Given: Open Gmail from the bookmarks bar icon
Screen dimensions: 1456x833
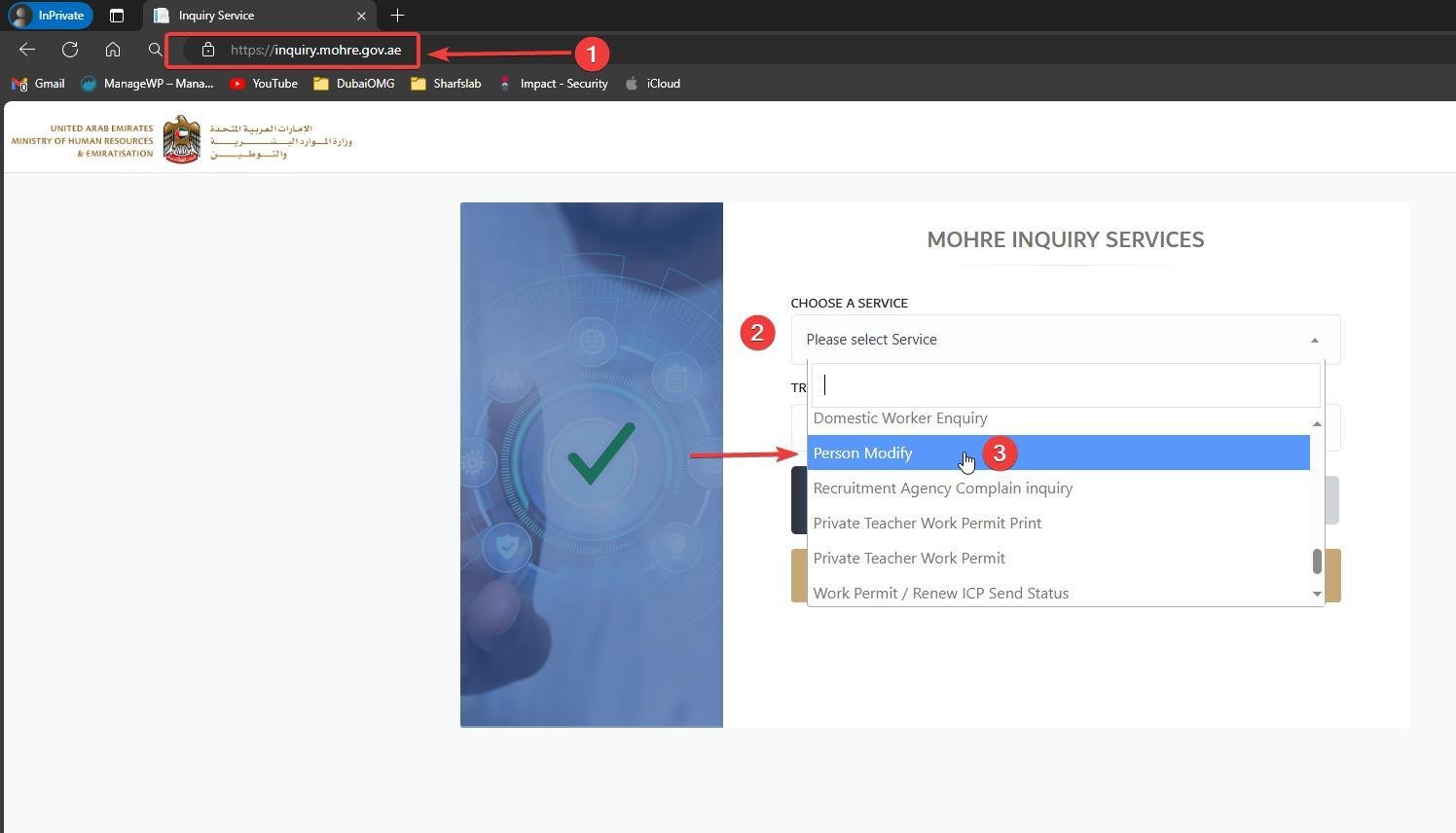Looking at the screenshot, I should click(x=19, y=84).
